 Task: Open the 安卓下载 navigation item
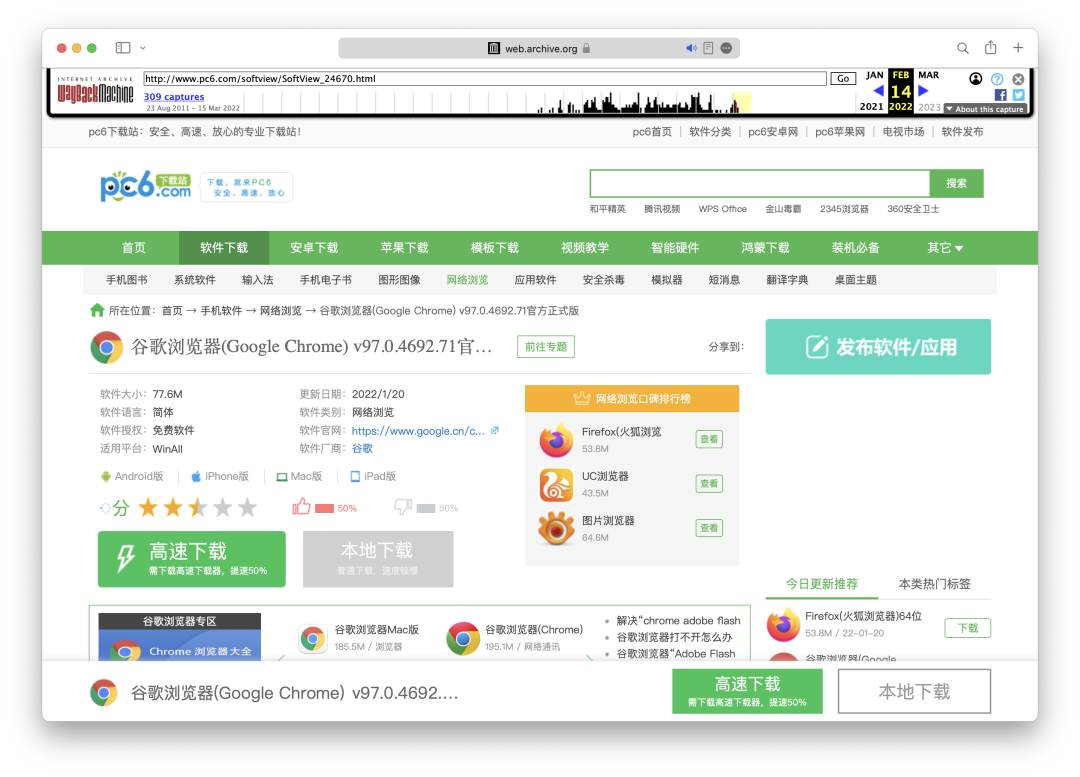314,248
